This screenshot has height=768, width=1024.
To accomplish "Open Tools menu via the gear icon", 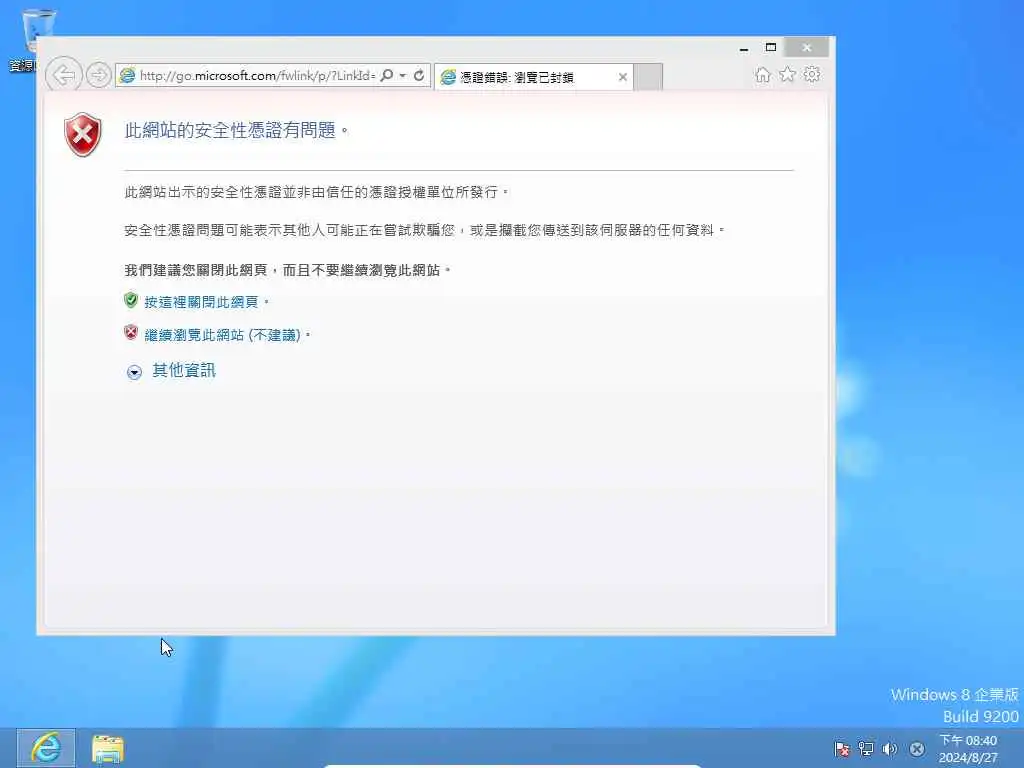I will click(812, 74).
